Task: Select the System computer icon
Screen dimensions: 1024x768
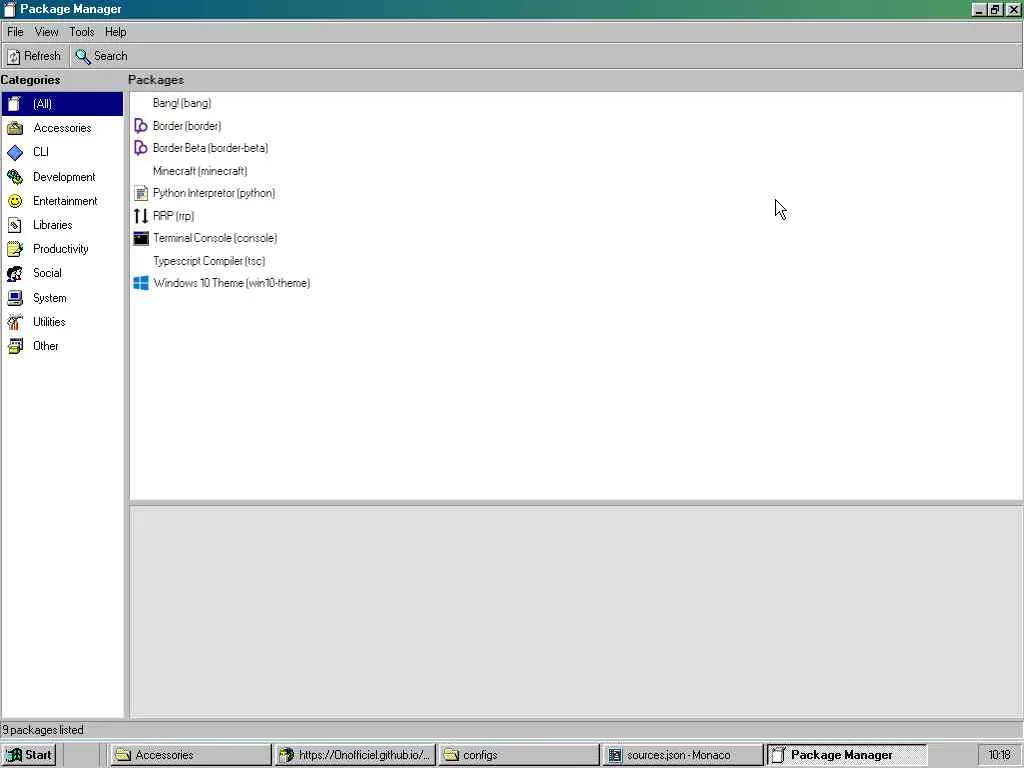Action: [14, 298]
